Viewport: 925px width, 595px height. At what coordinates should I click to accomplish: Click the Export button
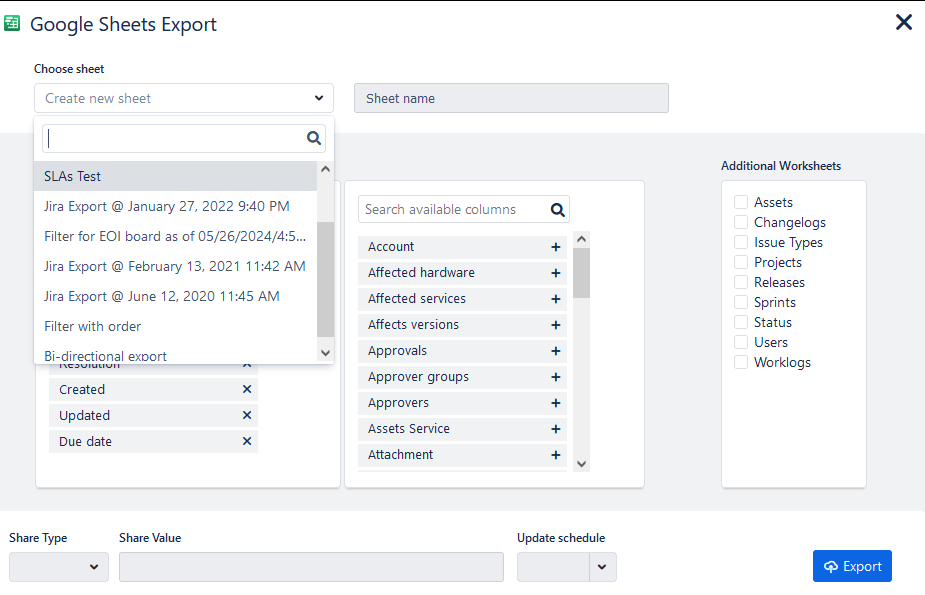(852, 566)
